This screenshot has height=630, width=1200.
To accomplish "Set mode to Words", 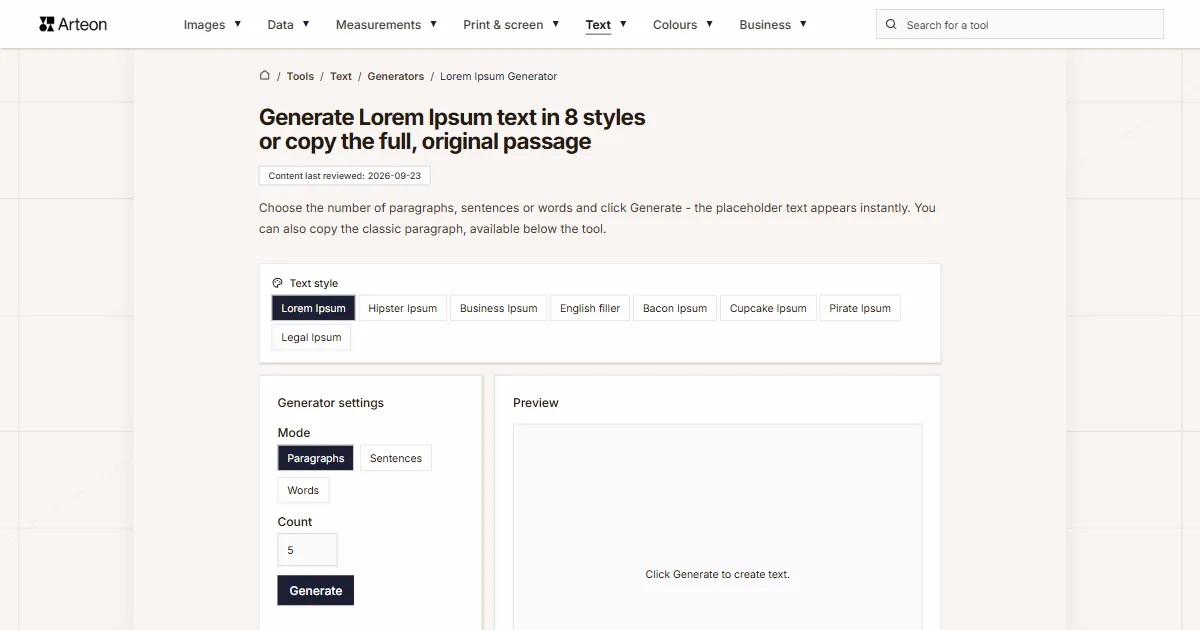I will (x=303, y=490).
